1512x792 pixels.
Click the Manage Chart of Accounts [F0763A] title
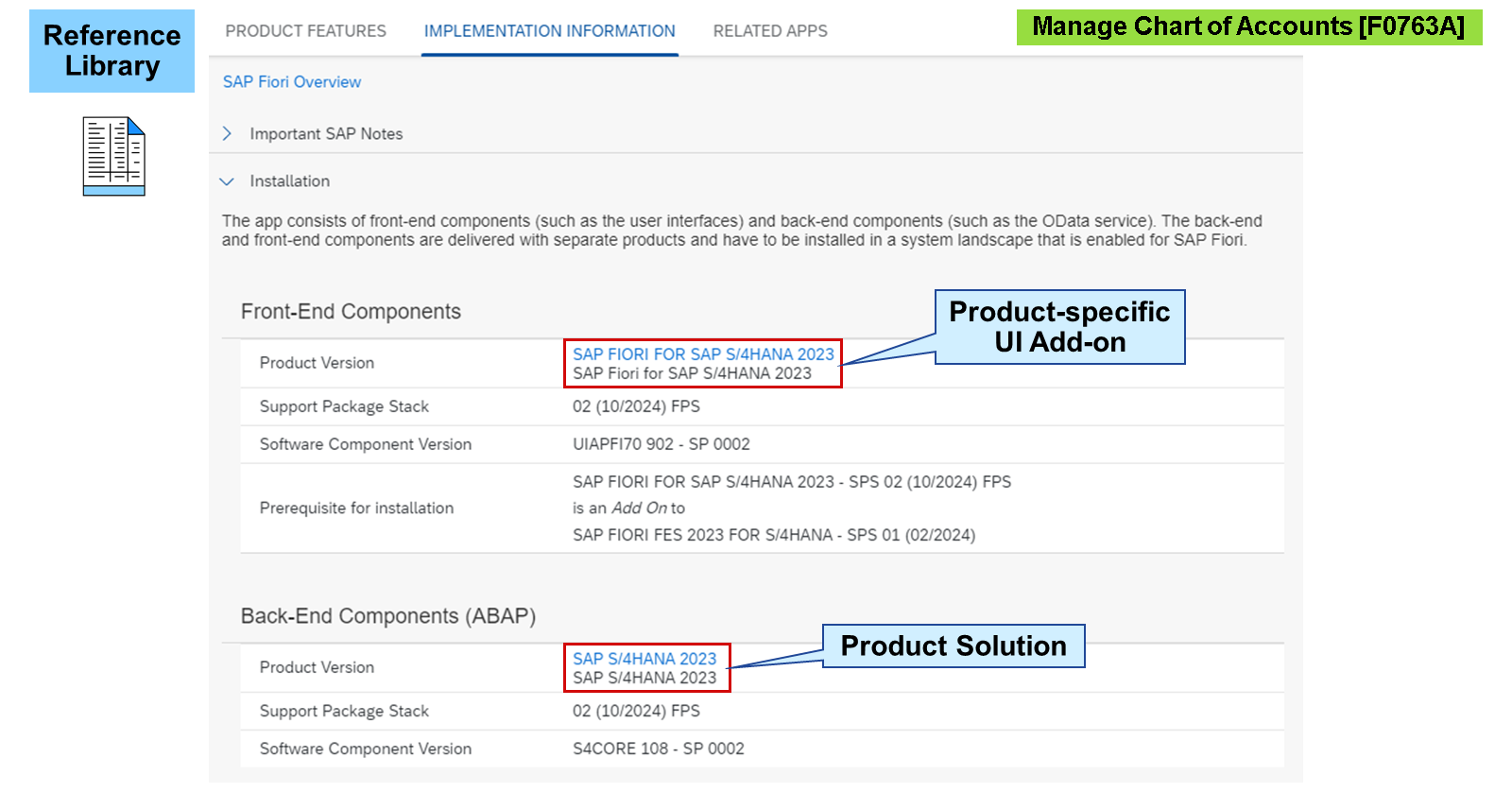1248,26
